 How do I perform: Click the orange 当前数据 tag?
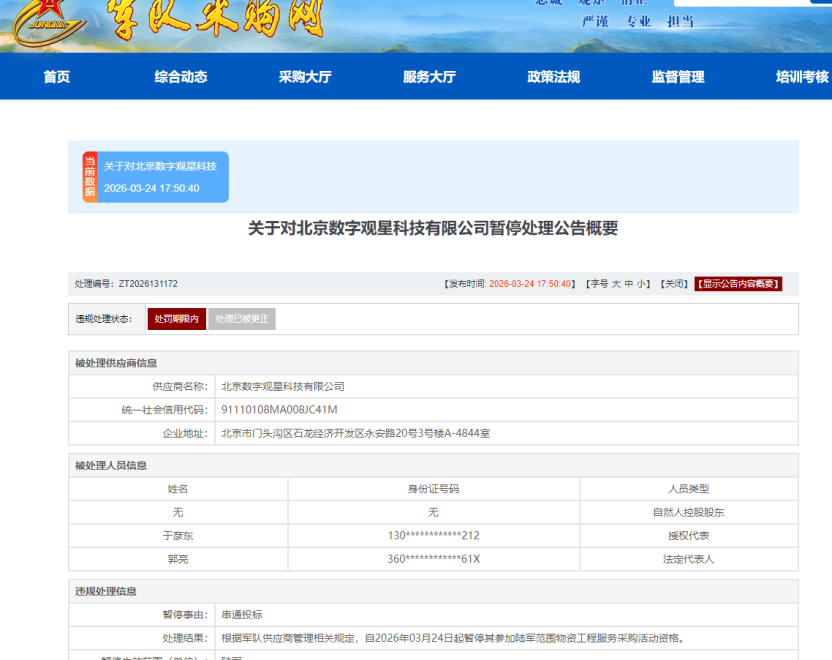[90, 178]
